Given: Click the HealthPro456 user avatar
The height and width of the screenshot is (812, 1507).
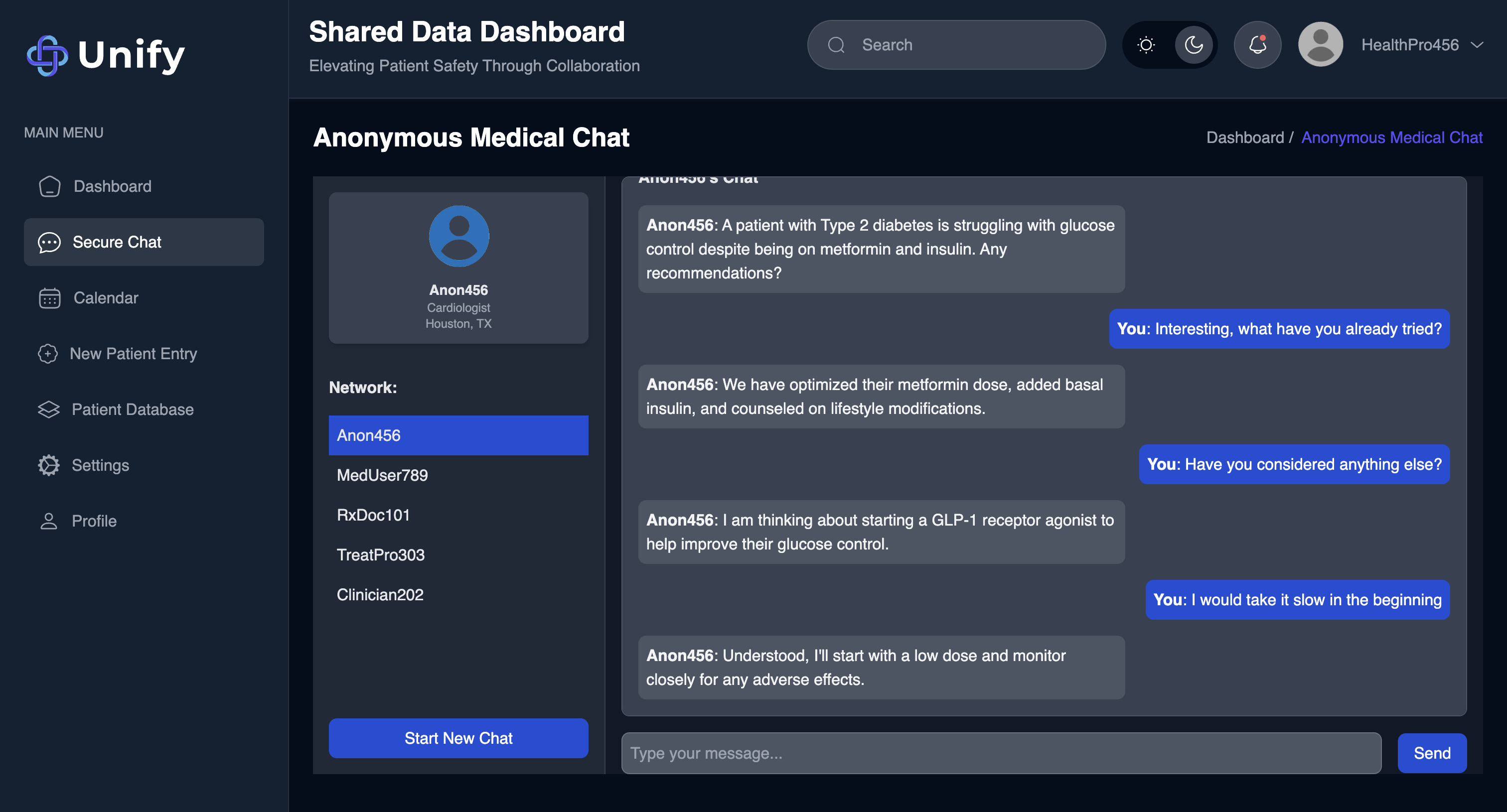Looking at the screenshot, I should coord(1320,45).
